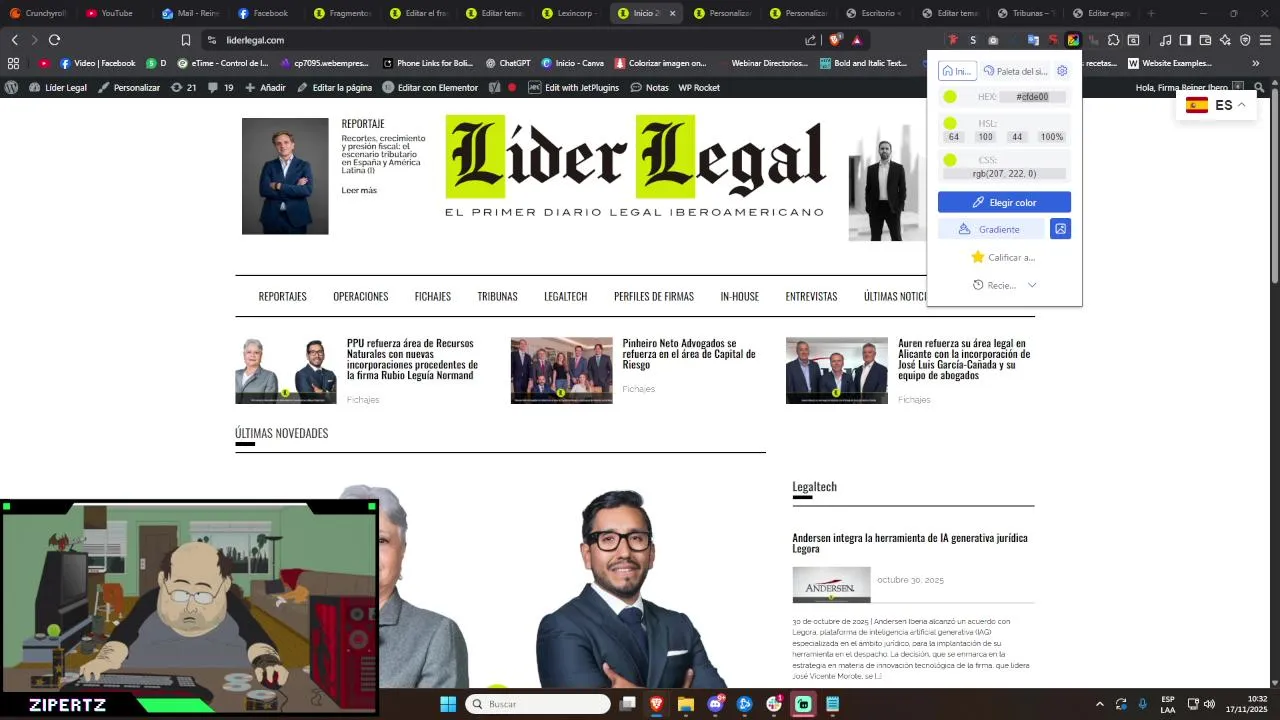Open REPORTAJES in site navigation
The width and height of the screenshot is (1280, 720).
tap(282, 296)
